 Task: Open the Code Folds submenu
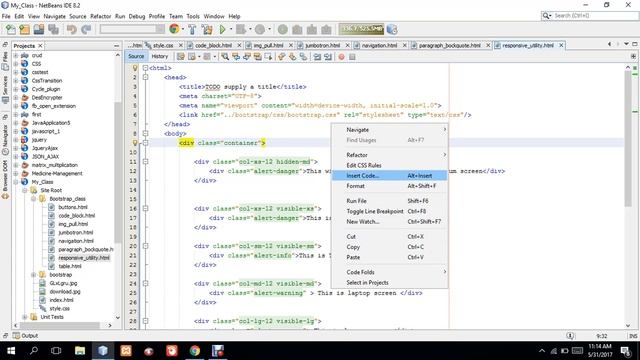coord(389,272)
